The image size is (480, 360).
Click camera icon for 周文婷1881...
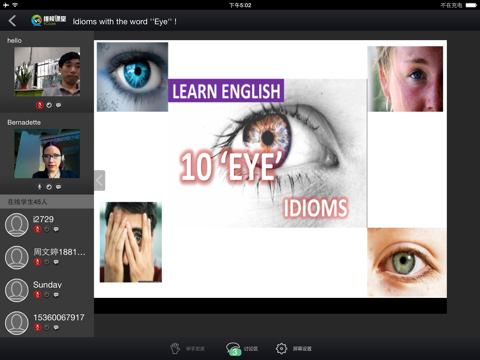pos(47,262)
